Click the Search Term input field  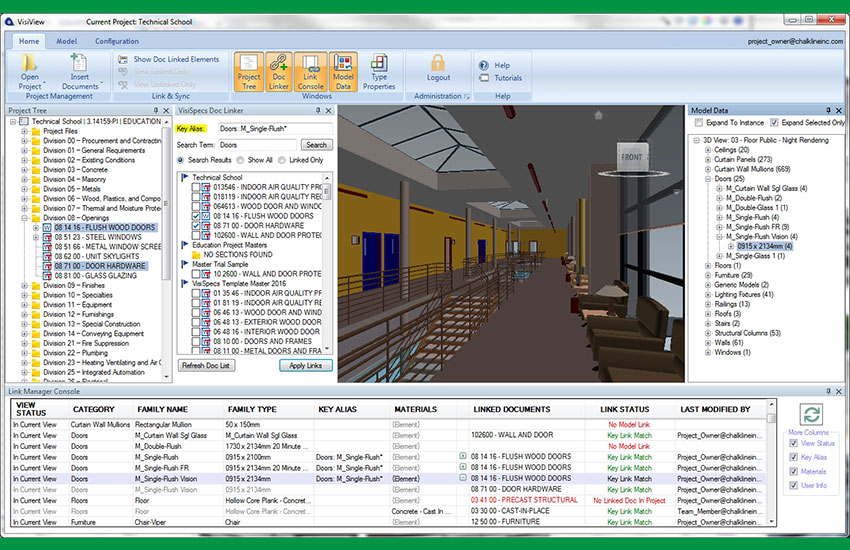[x=258, y=145]
